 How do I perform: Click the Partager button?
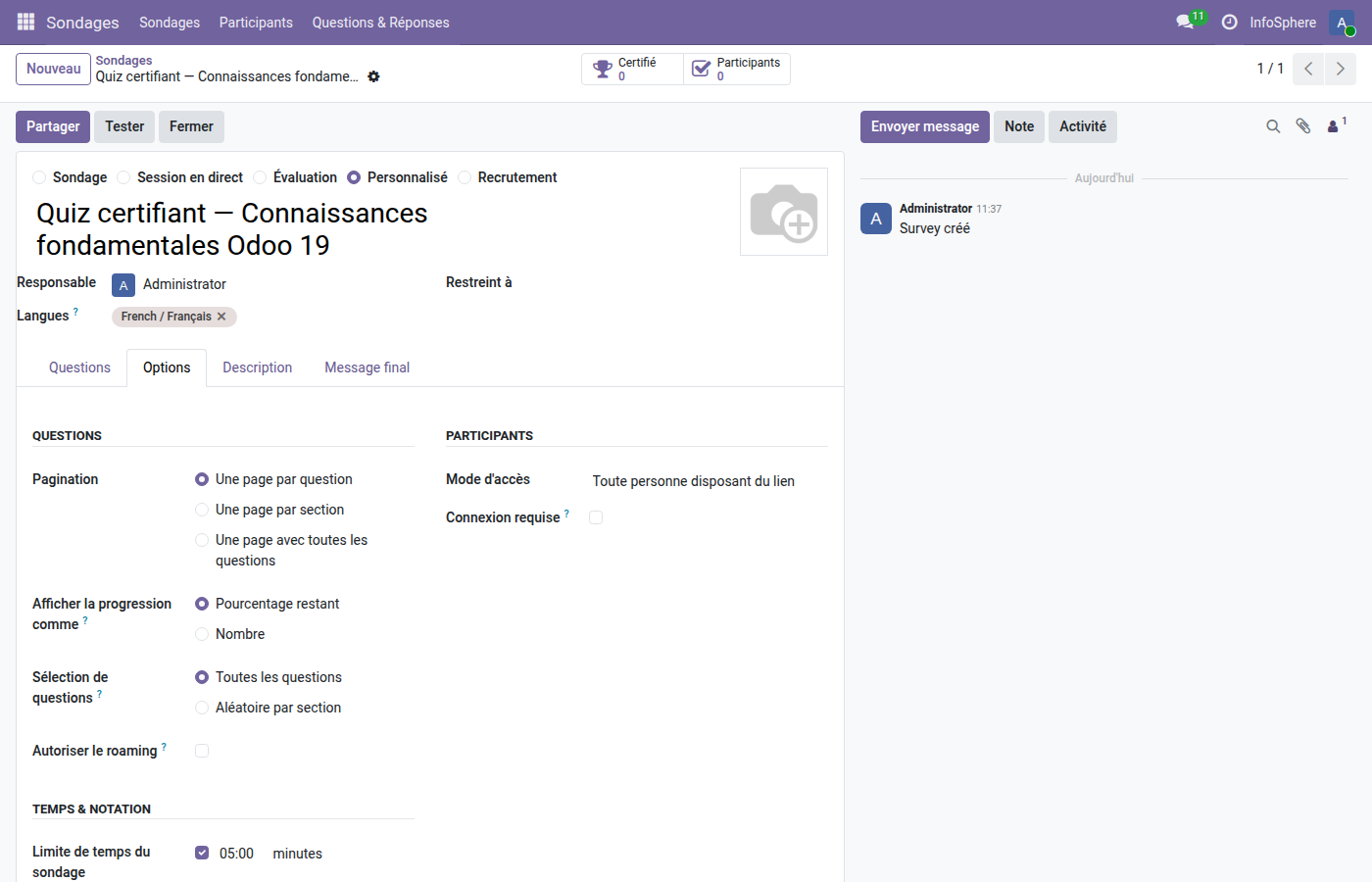click(x=53, y=126)
